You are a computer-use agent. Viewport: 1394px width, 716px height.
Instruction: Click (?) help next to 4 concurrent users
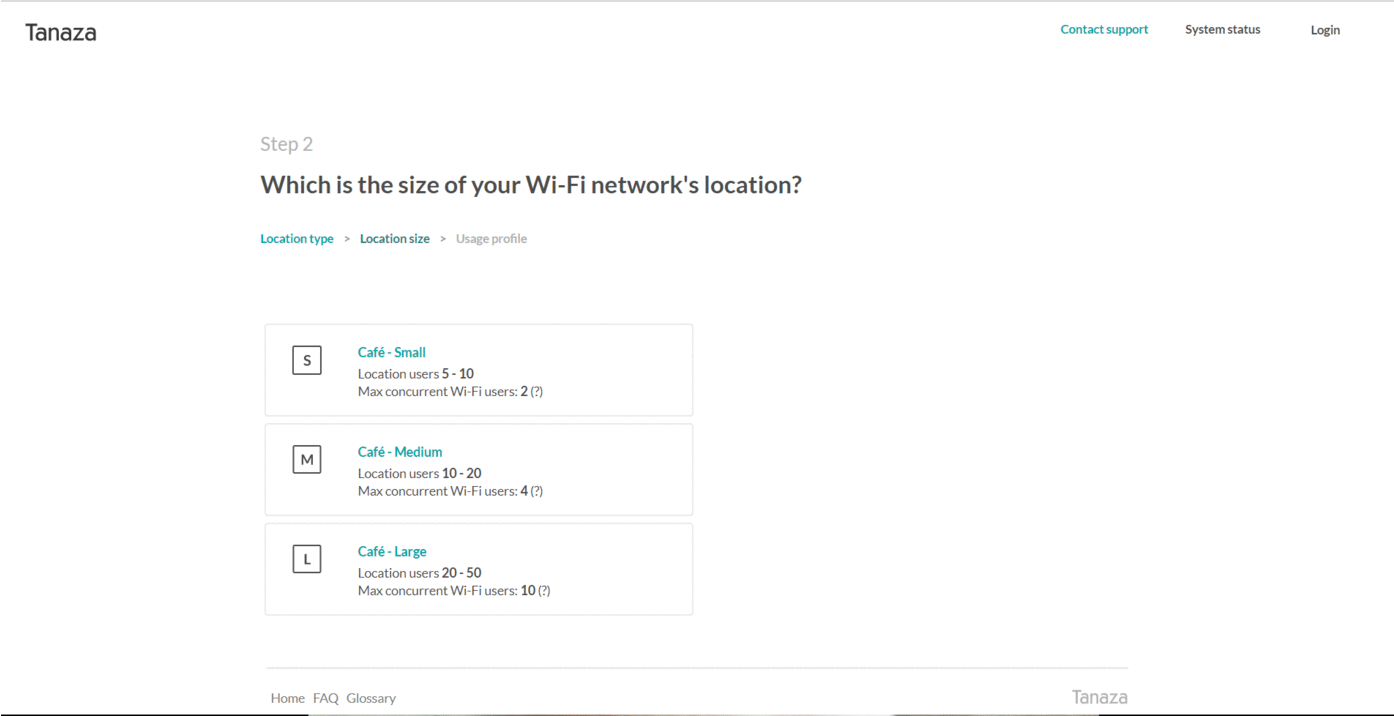coord(537,491)
